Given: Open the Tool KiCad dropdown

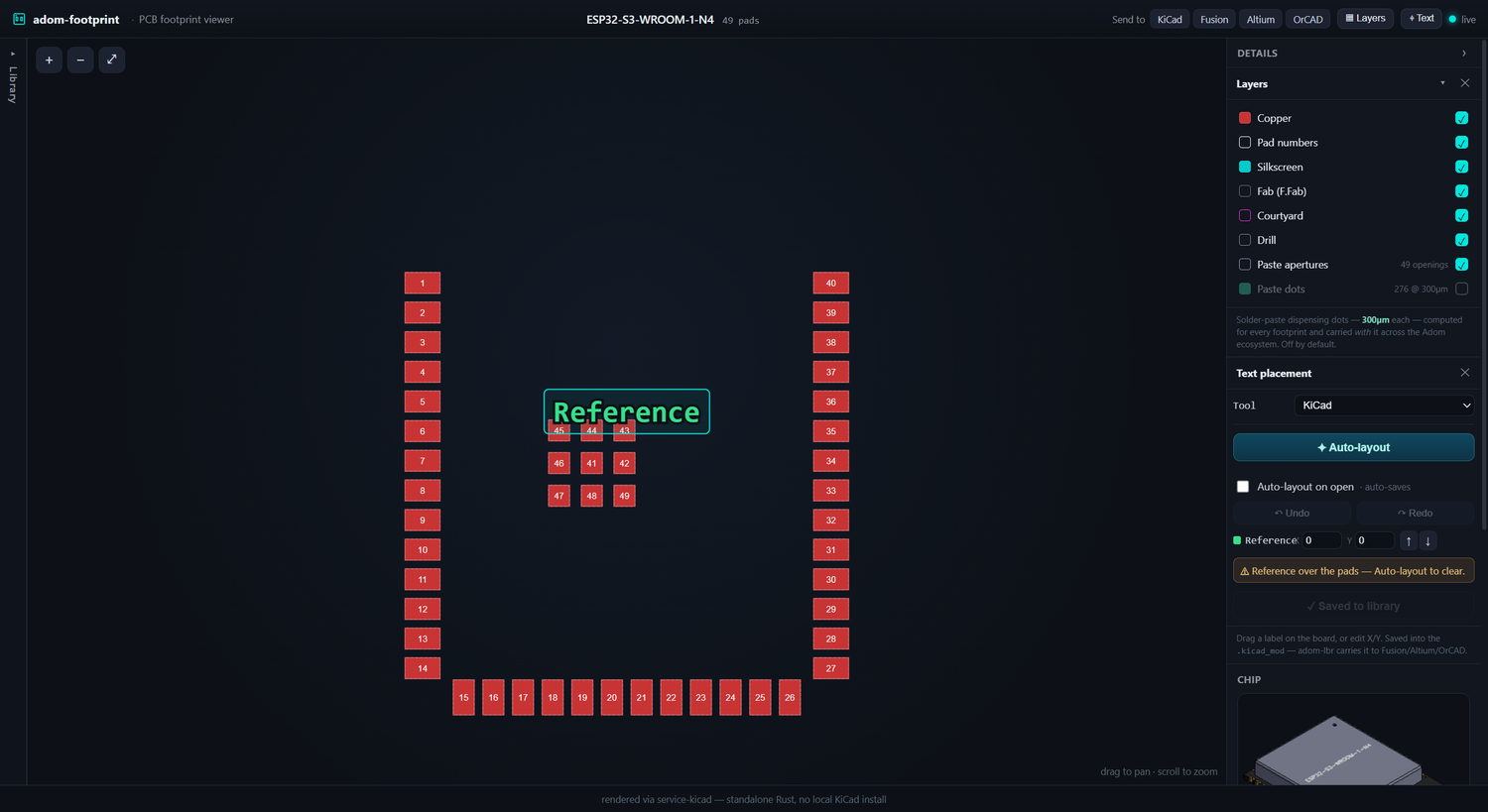Looking at the screenshot, I should [x=1384, y=406].
